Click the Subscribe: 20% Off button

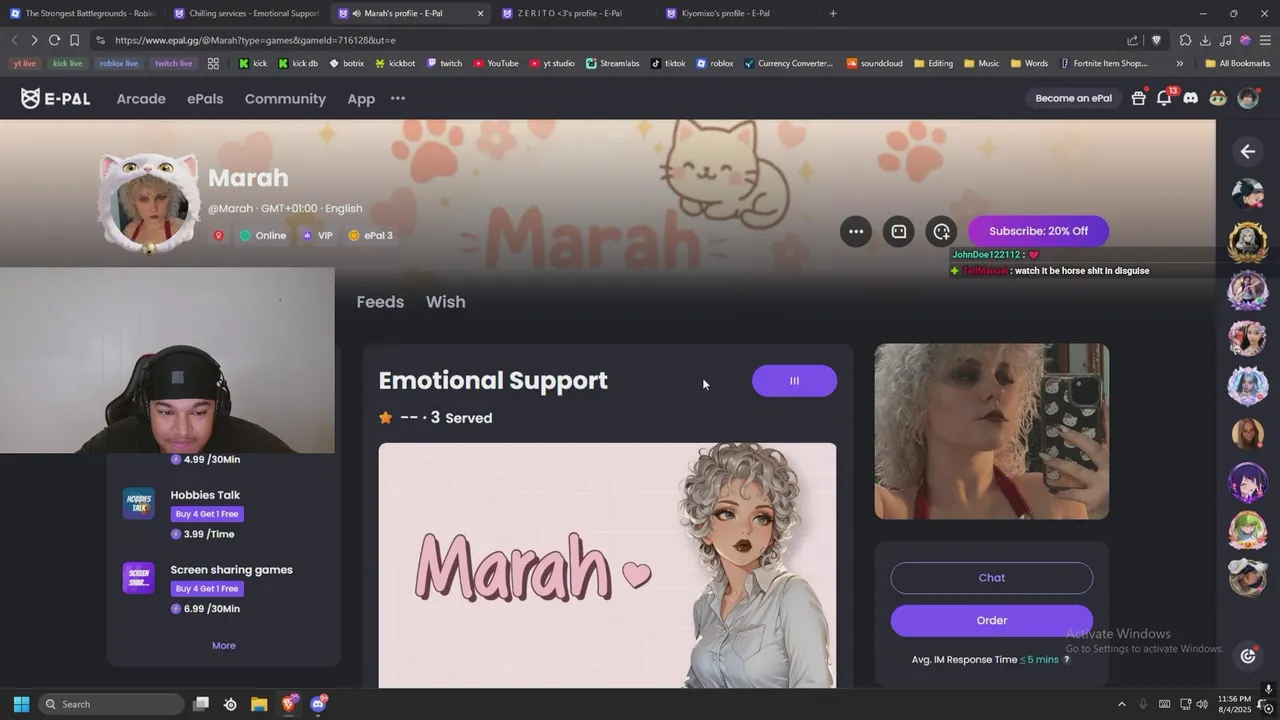[x=1038, y=231]
